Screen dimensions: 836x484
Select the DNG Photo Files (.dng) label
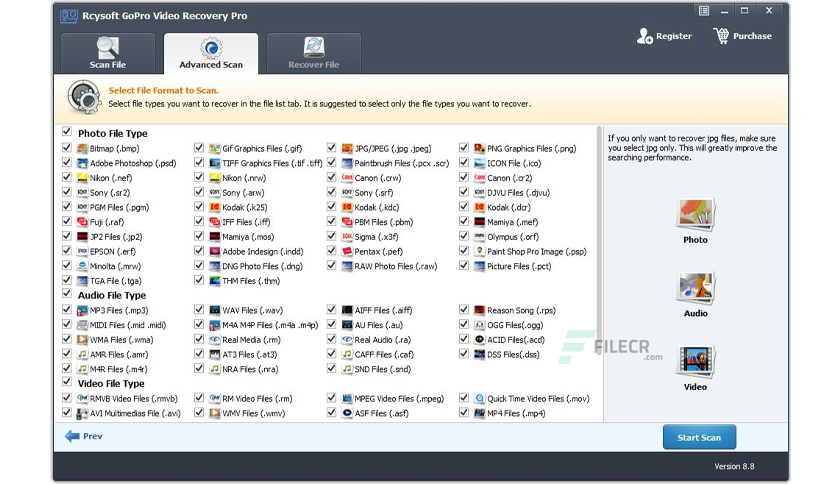point(262,266)
